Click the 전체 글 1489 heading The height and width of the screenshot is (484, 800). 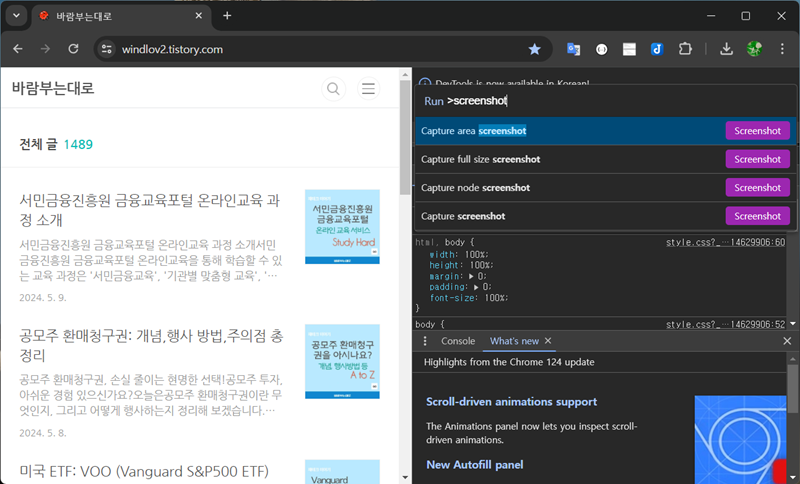pyautogui.click(x=56, y=144)
